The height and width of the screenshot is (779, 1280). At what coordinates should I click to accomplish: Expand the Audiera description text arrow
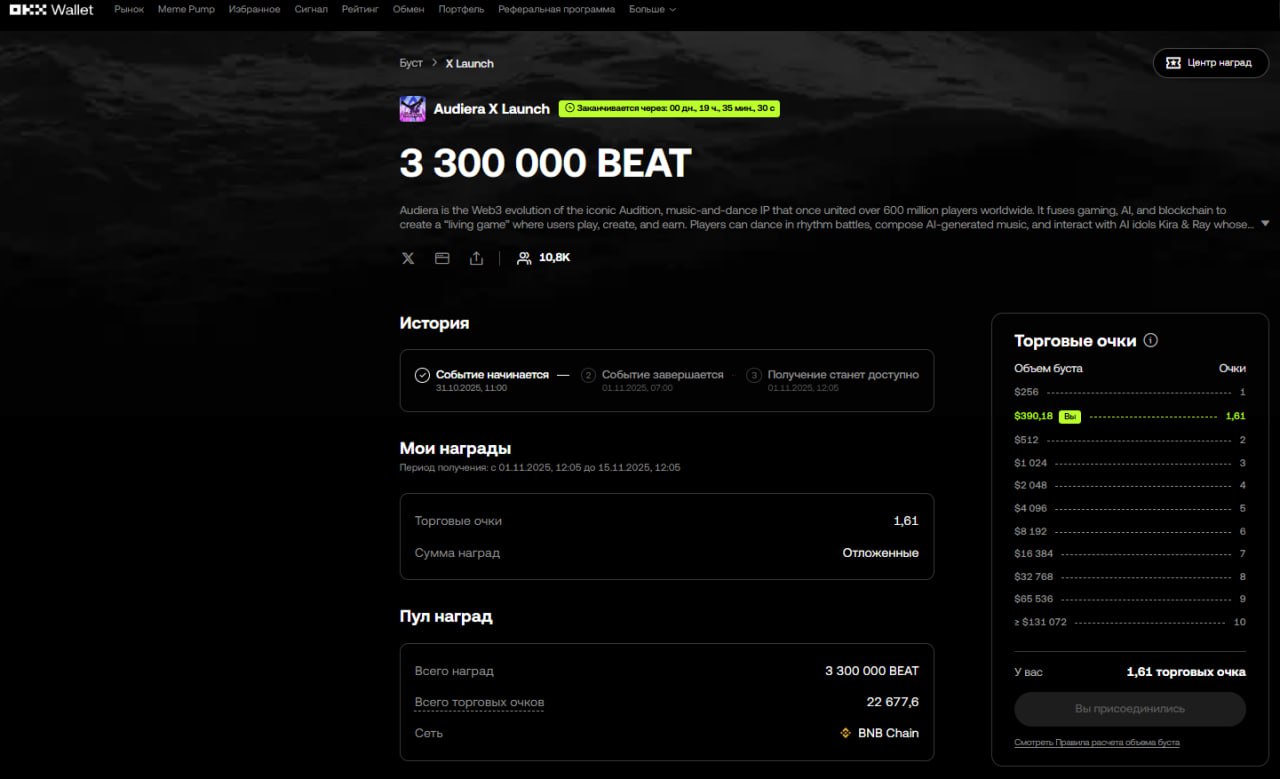(1265, 223)
